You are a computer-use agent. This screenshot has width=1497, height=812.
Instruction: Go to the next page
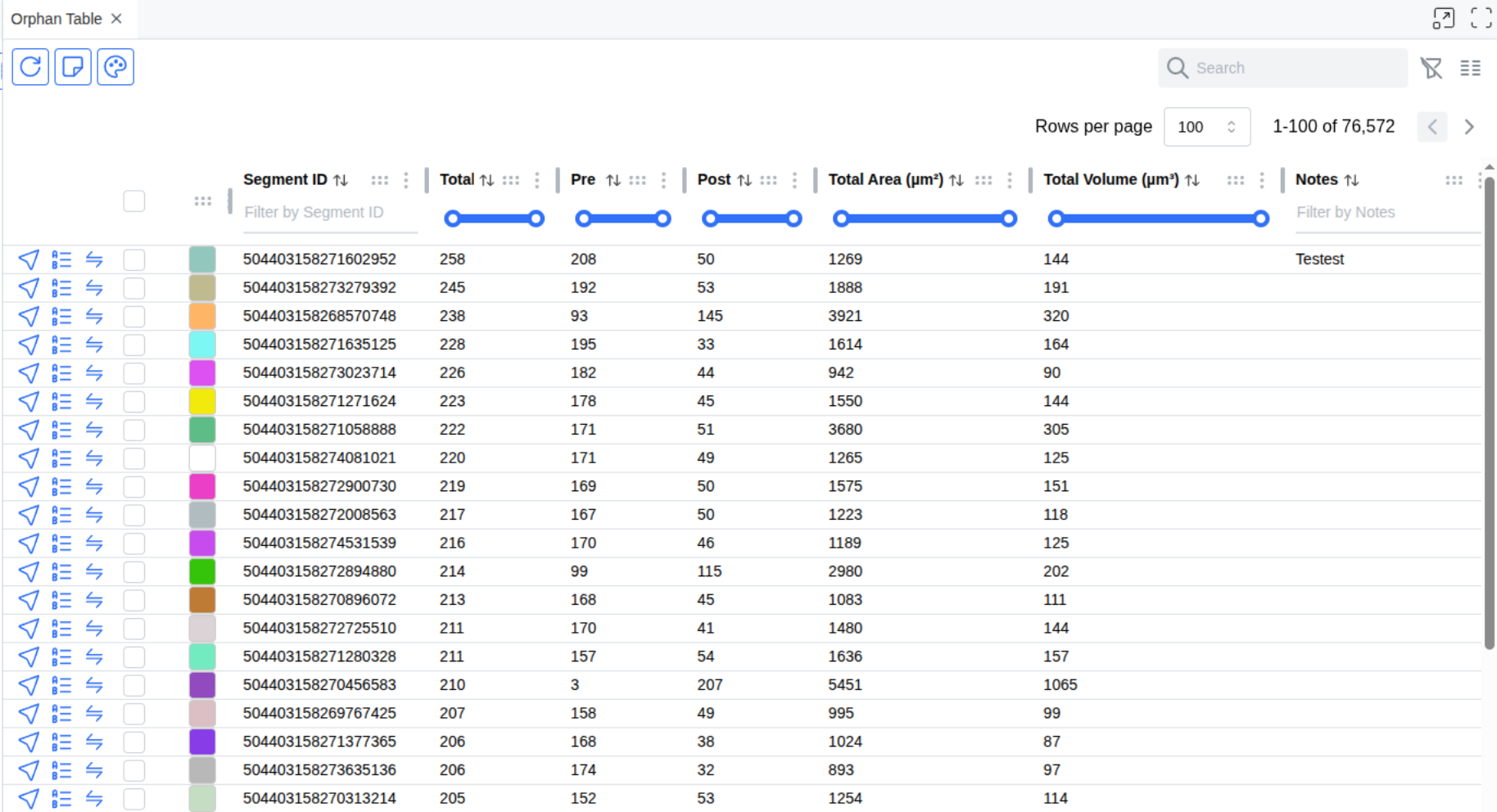pyautogui.click(x=1469, y=127)
